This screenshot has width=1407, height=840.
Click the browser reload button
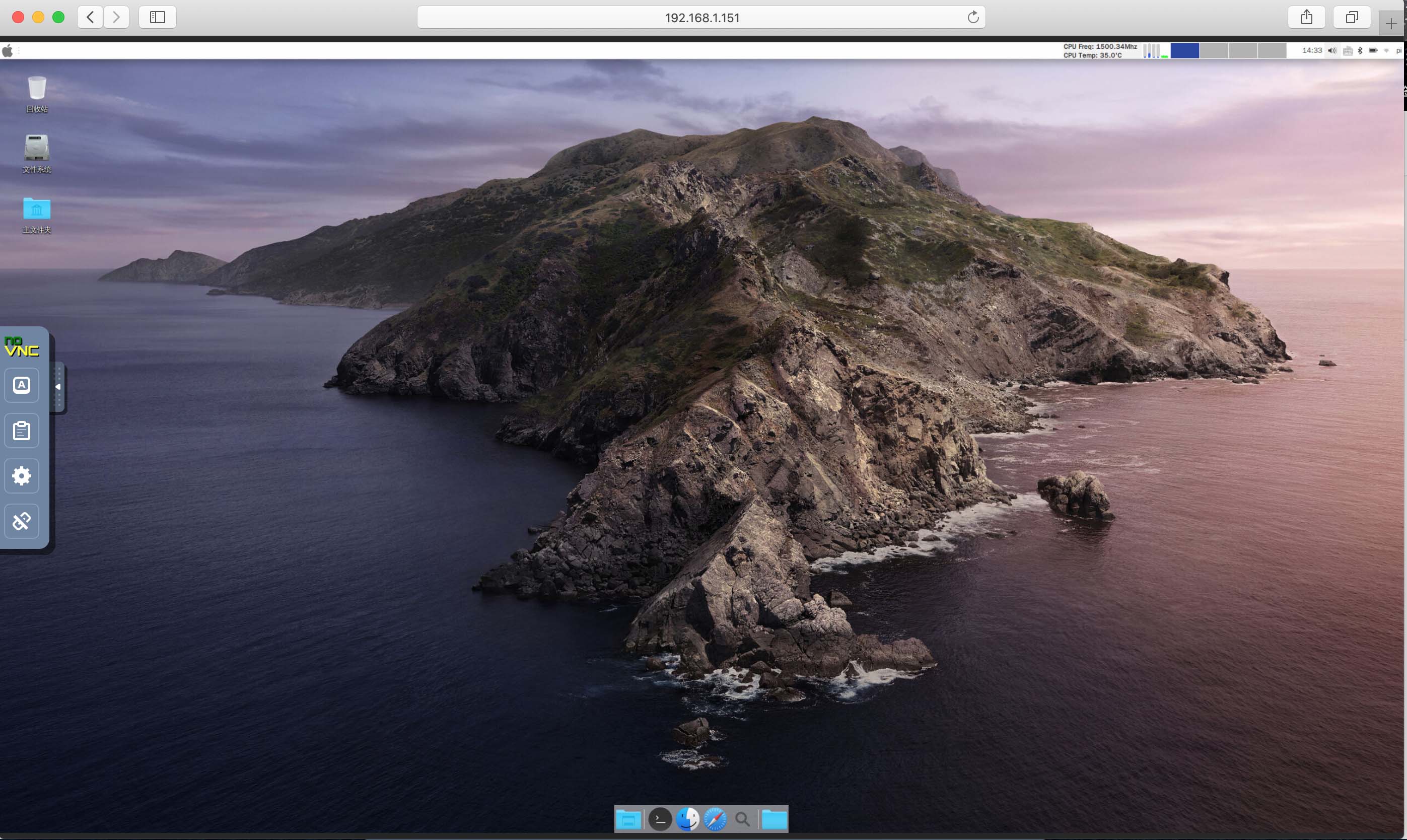coord(972,18)
